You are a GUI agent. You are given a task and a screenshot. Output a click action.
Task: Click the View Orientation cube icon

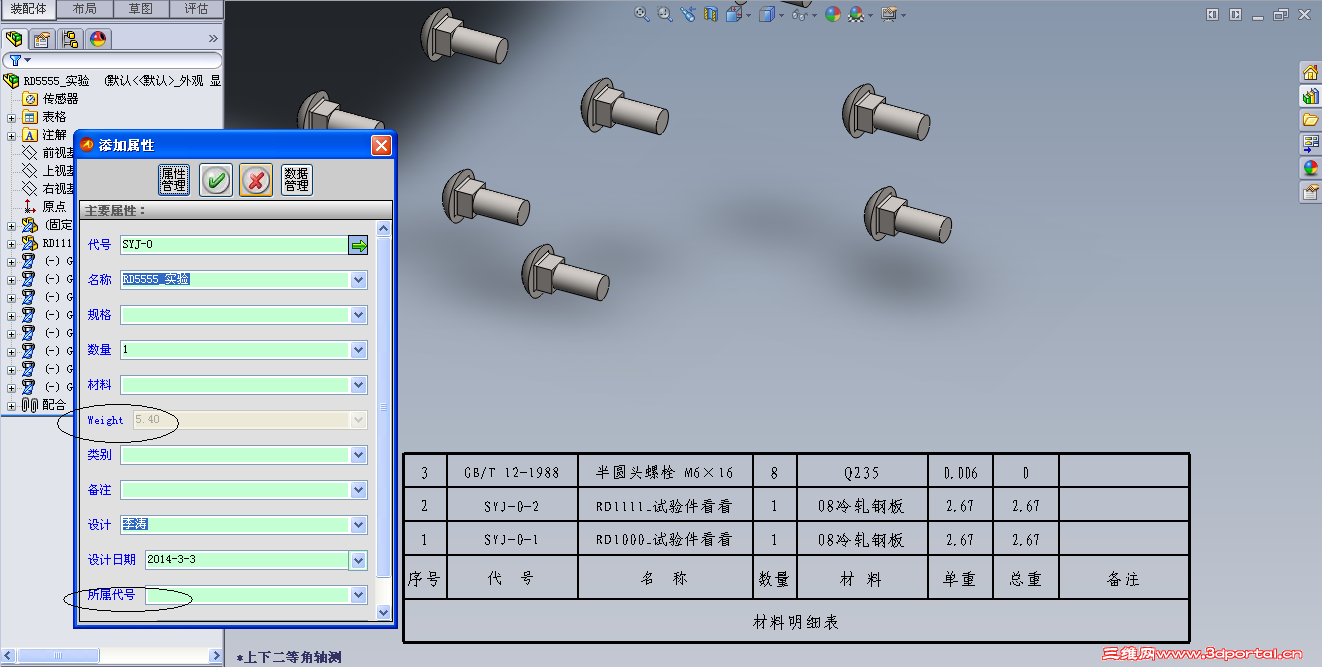(x=734, y=14)
